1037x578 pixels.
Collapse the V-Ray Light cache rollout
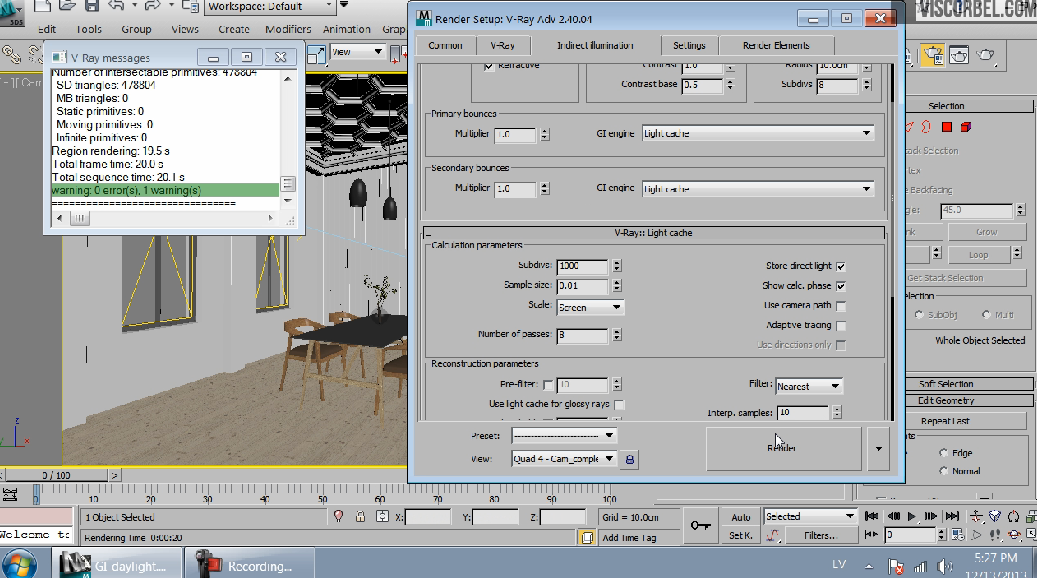tap(653, 233)
